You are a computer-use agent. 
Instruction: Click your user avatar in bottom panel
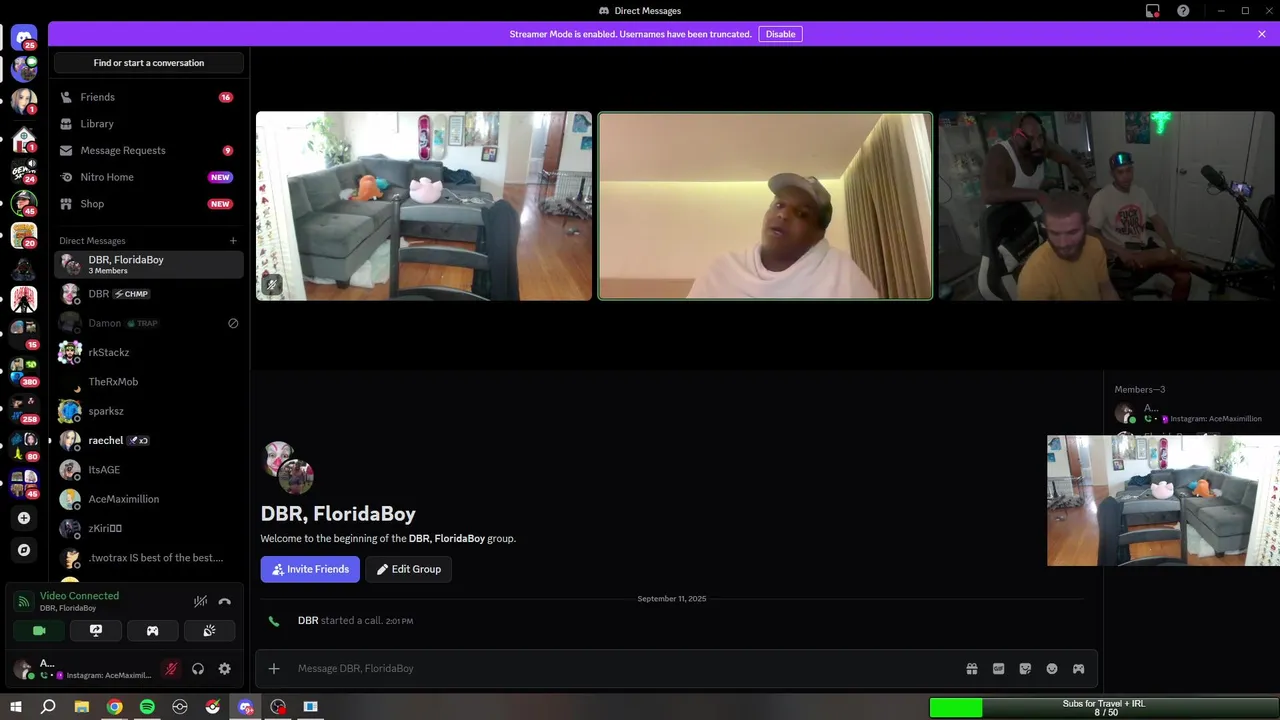click(22, 669)
